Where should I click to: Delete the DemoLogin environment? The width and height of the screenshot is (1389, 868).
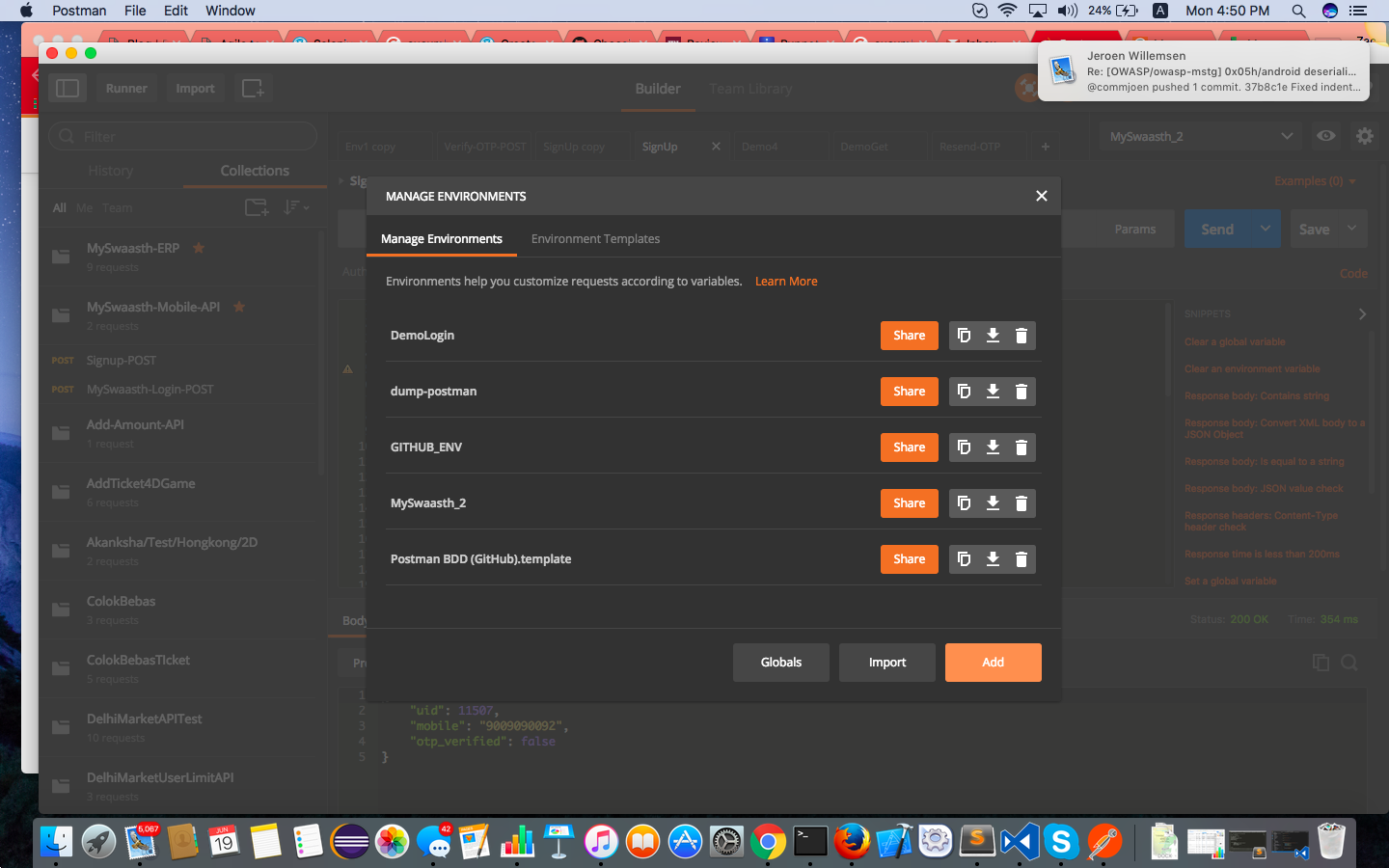[1021, 336]
